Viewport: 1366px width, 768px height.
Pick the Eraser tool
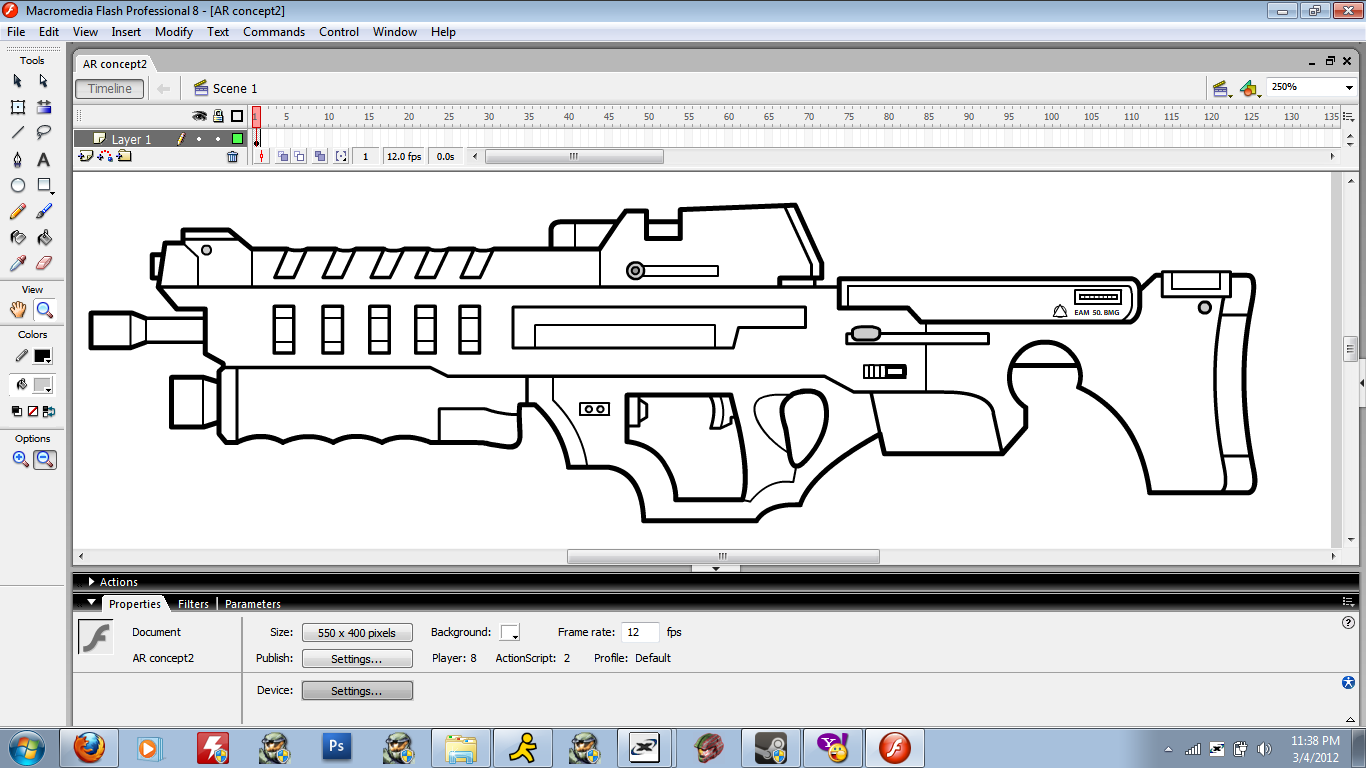(x=44, y=264)
